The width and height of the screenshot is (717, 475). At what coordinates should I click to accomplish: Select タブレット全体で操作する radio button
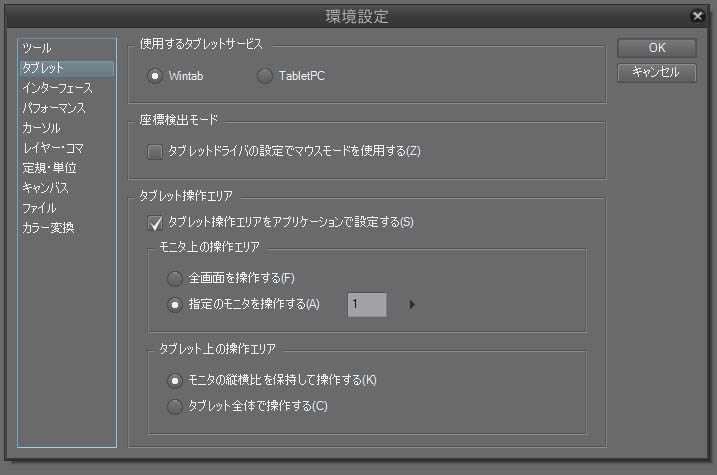pos(175,406)
